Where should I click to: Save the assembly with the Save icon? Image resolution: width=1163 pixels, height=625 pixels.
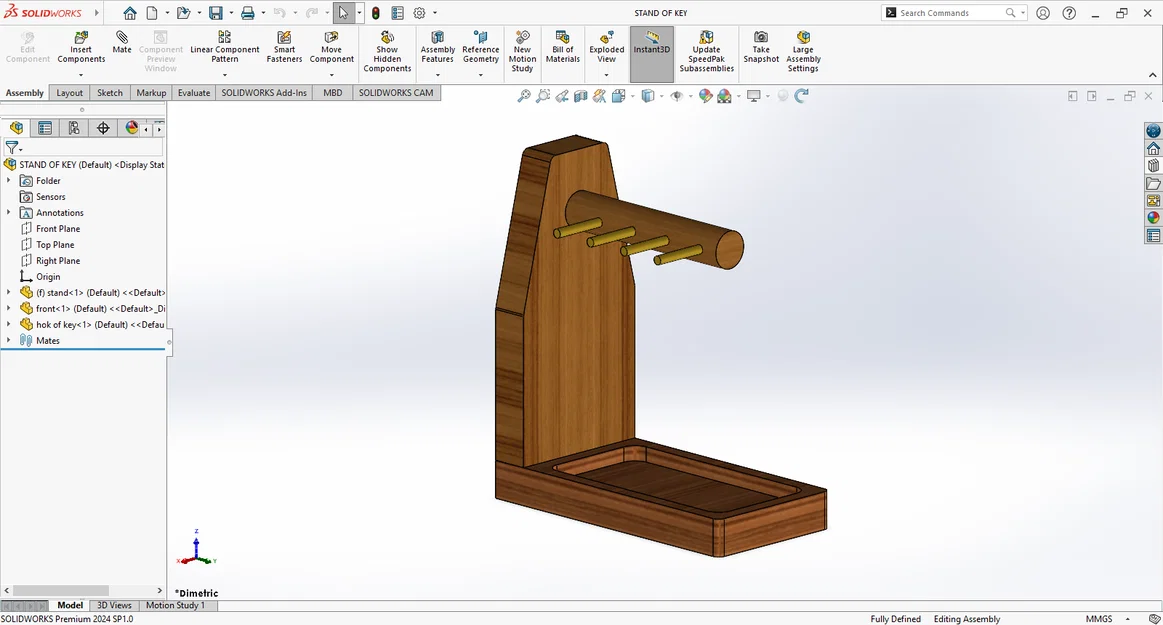pos(215,13)
